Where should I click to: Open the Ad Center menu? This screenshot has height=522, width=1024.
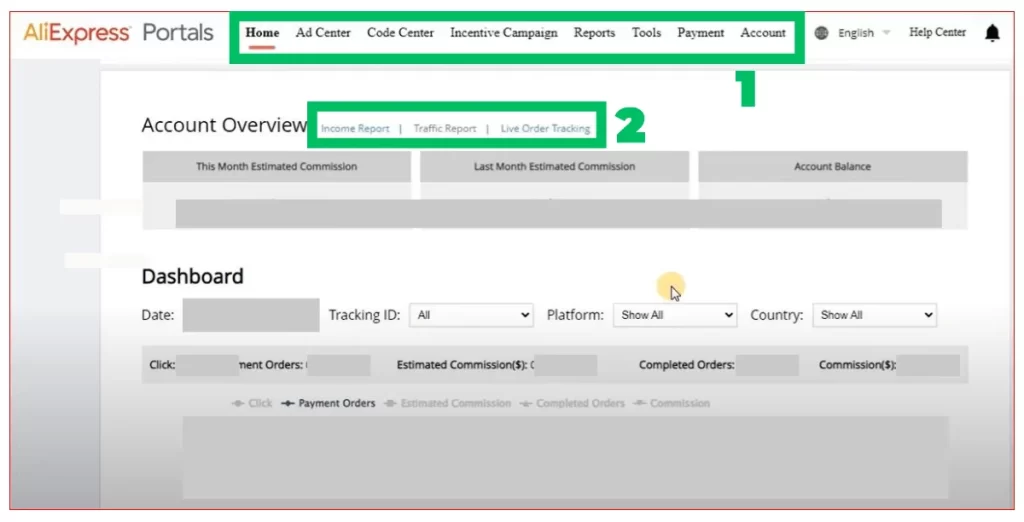point(323,33)
